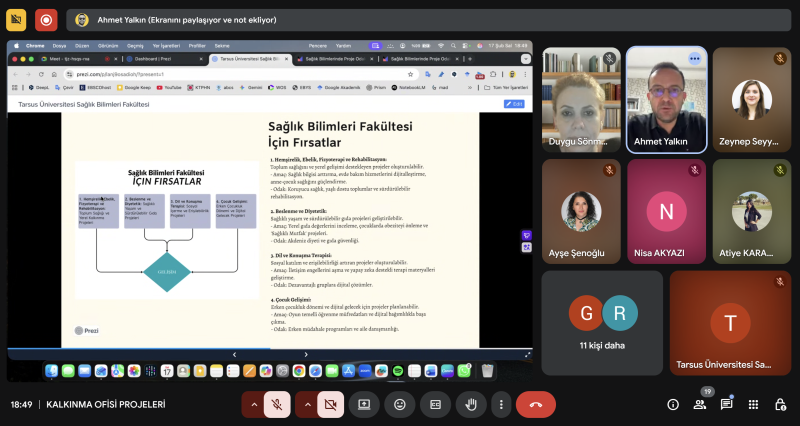
Task: Expand video settings arrow beside camera
Action: click(306, 404)
